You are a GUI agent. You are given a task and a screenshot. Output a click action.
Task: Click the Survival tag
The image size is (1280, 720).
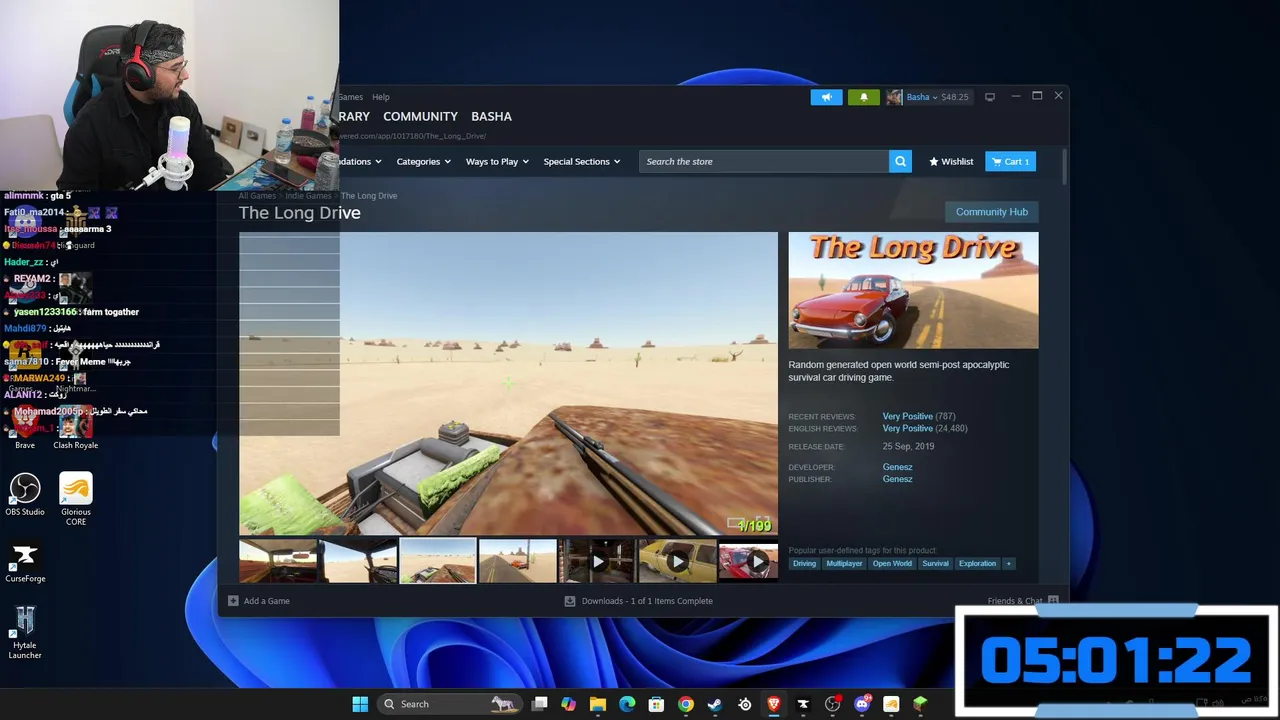(935, 564)
